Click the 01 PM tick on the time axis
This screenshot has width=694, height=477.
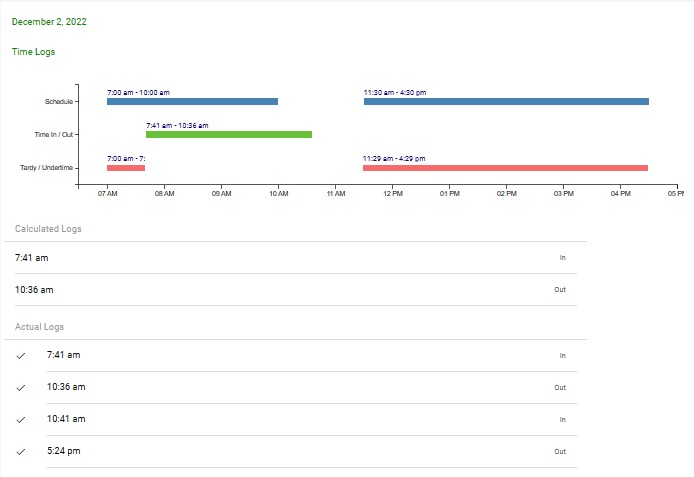coord(448,194)
